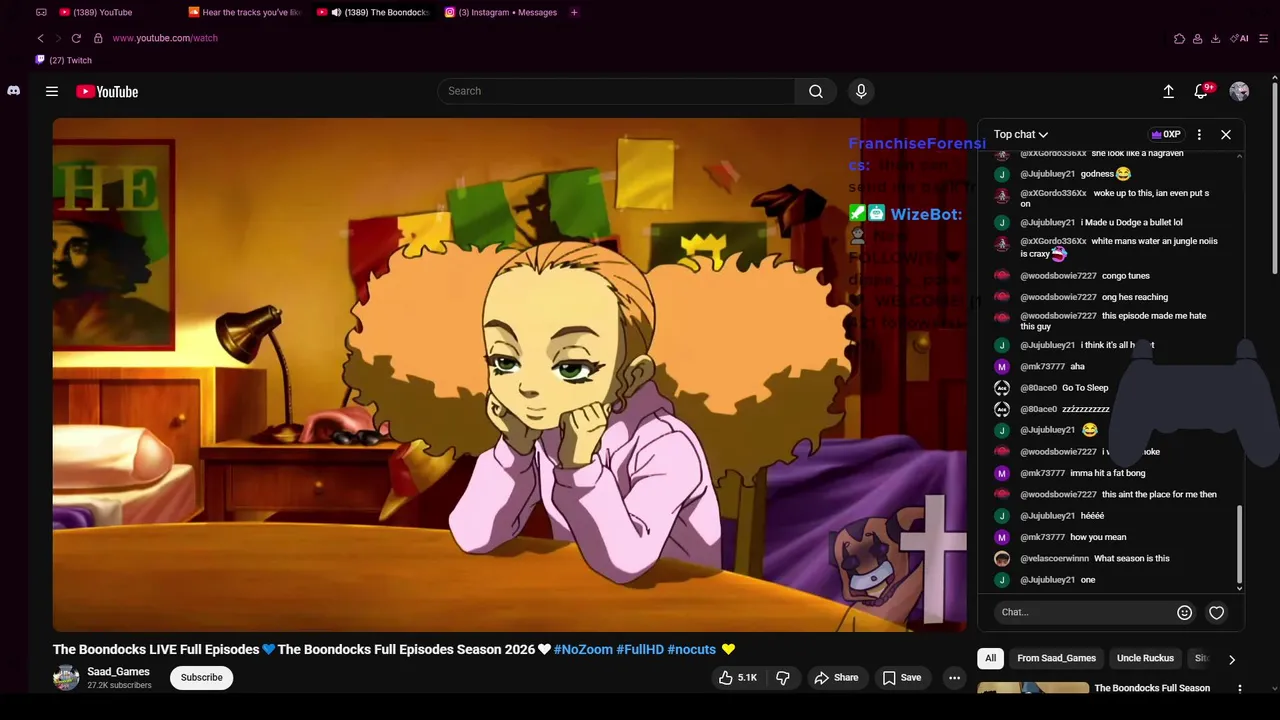Screen dimensions: 1280x720
Task: Click the "congo tunes" chat message
Action: click(1126, 276)
